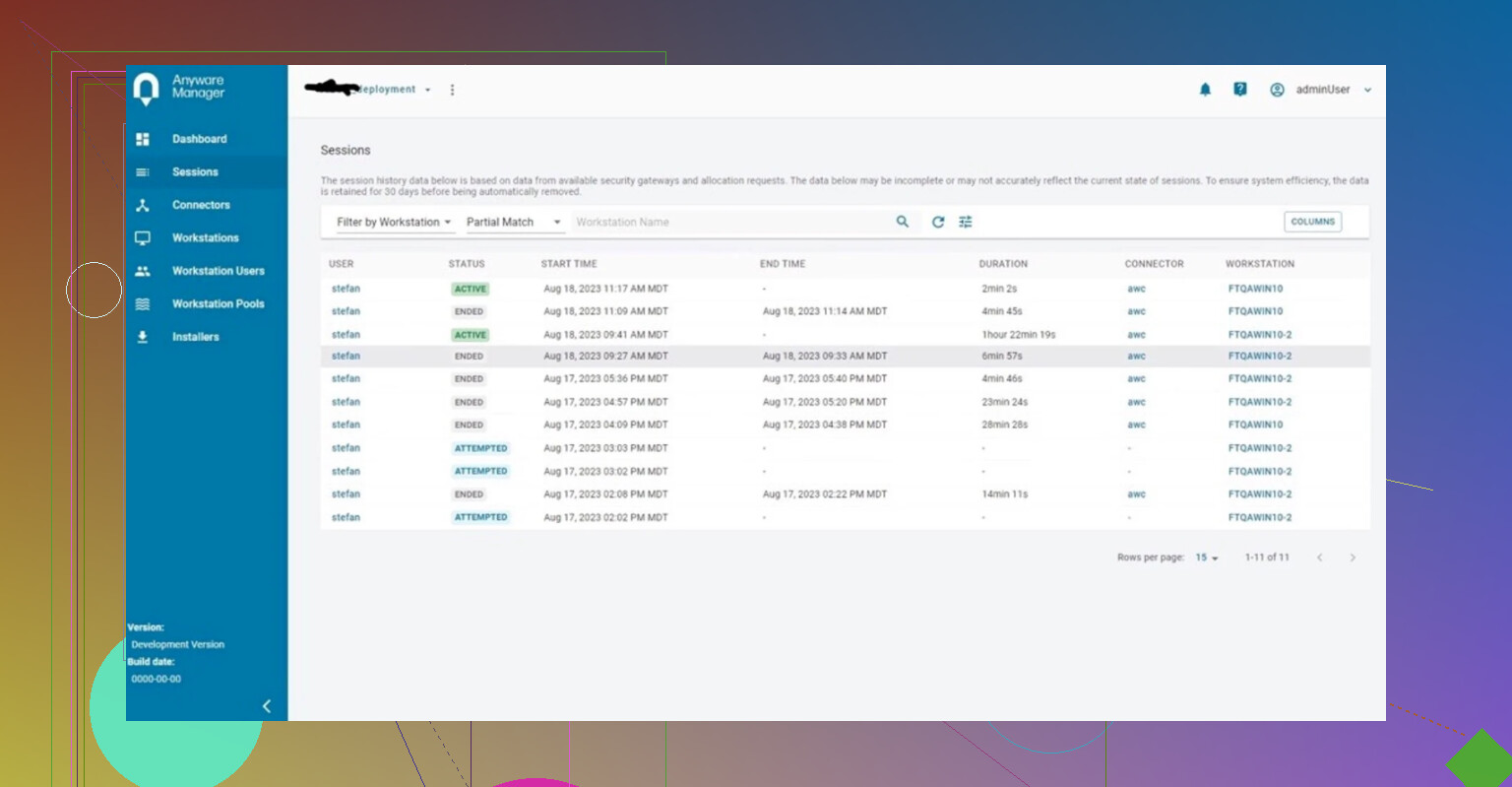Viewport: 1512px width, 787px height.
Task: Click the search magnifier icon
Action: [x=902, y=222]
